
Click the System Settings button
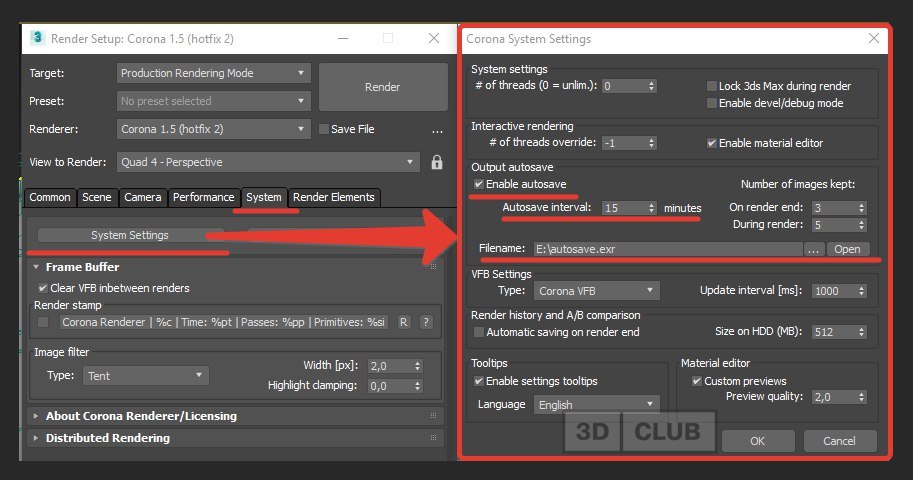130,235
